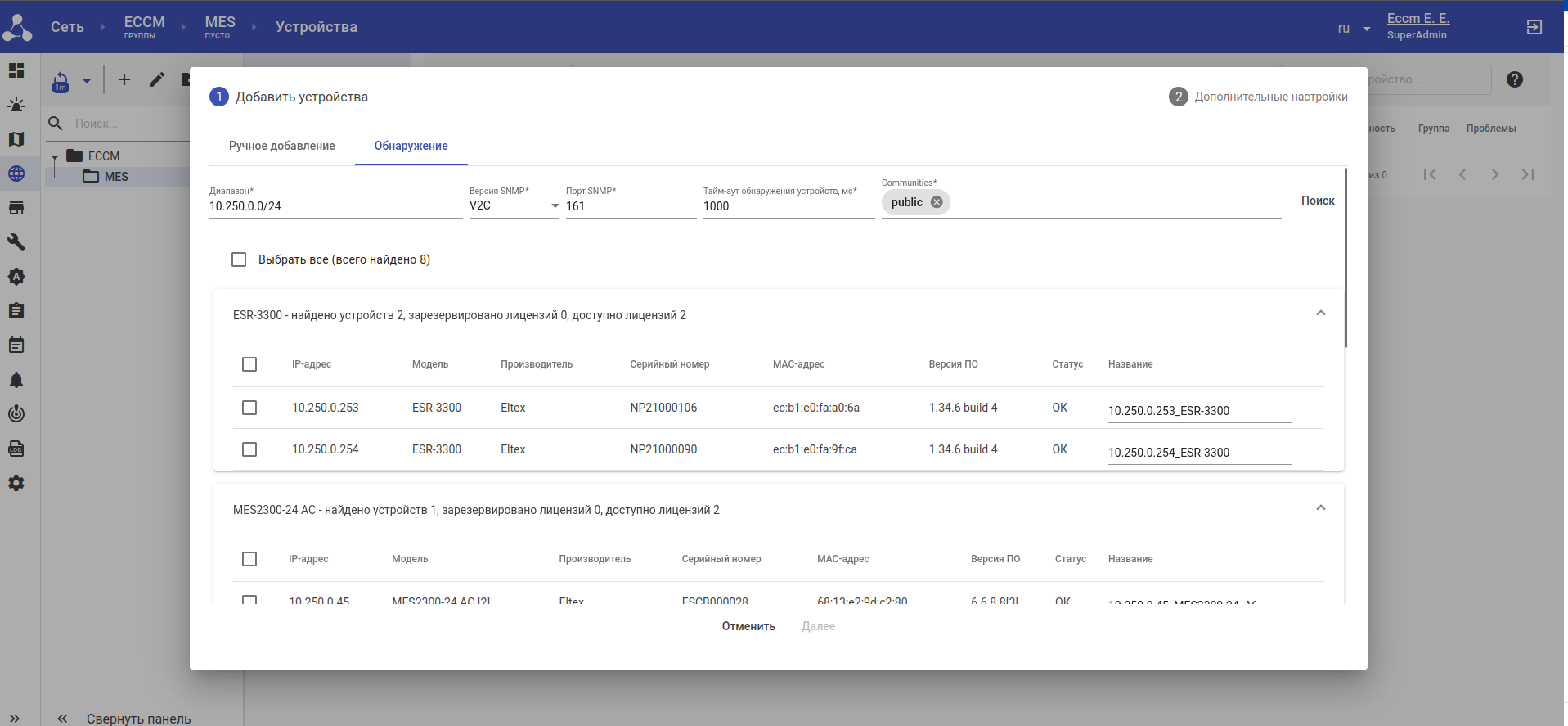Collapse the MES2300-24 AC device group
Image resolution: width=1568 pixels, height=726 pixels.
coord(1321,508)
